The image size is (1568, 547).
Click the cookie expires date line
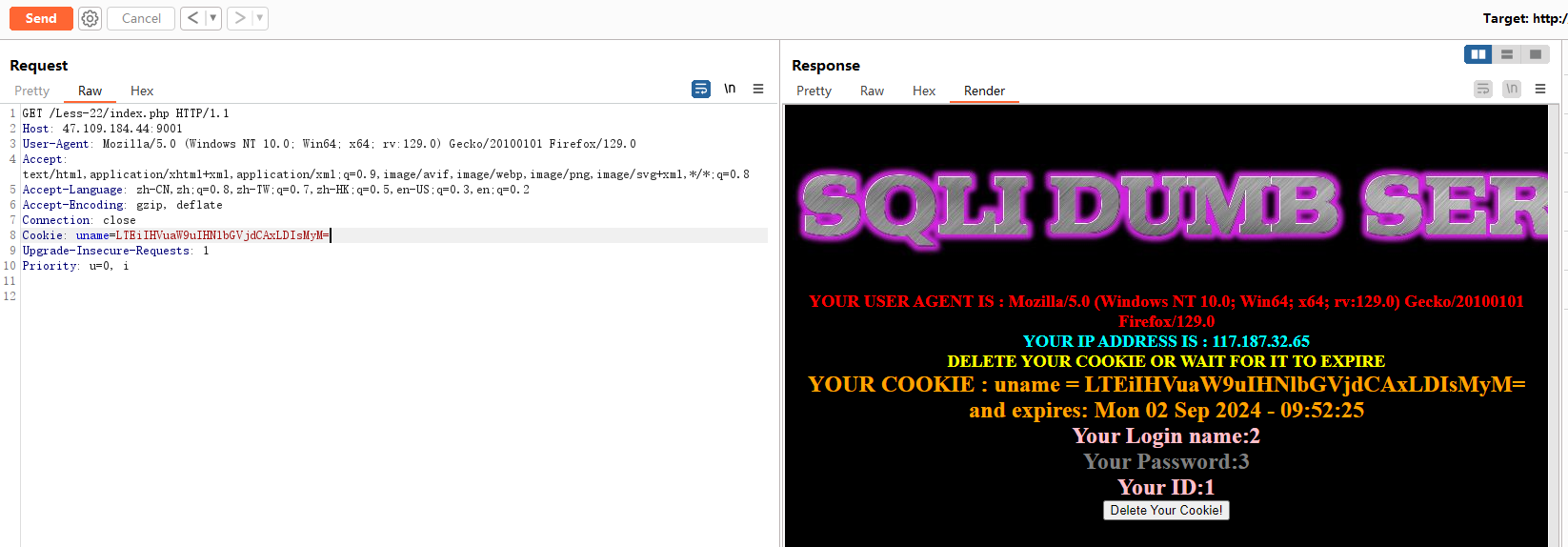pos(1166,411)
